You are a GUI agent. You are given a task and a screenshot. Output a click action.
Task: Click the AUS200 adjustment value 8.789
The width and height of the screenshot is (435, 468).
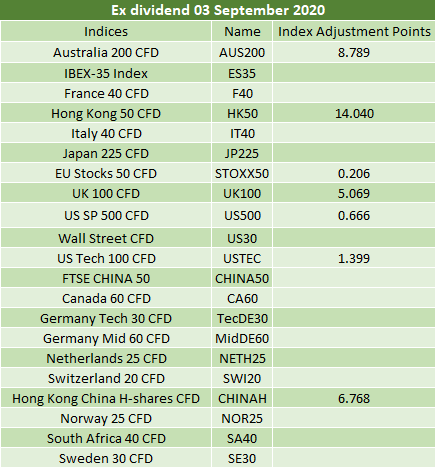coord(354,52)
